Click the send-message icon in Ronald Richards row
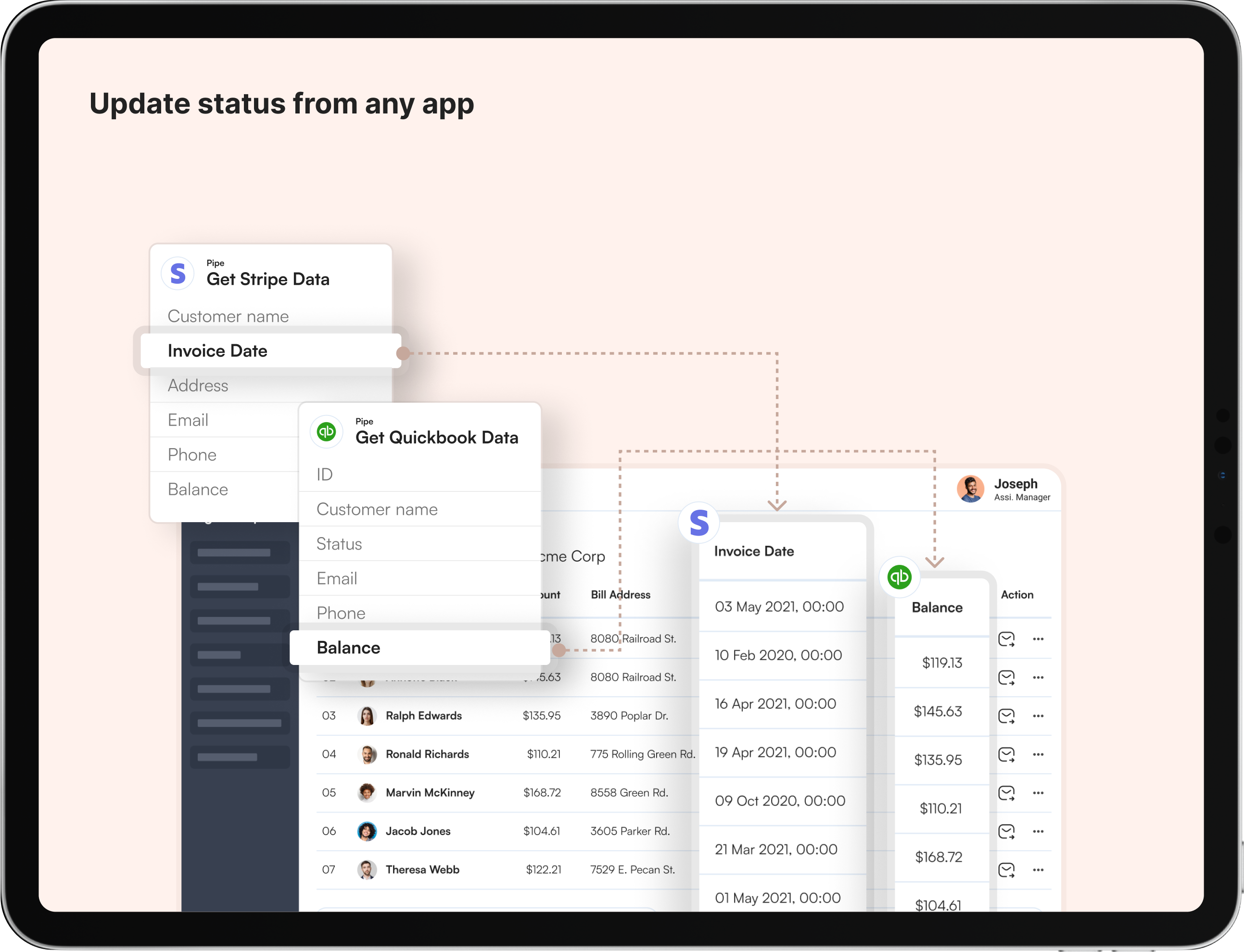The image size is (1244, 952). tap(1006, 755)
